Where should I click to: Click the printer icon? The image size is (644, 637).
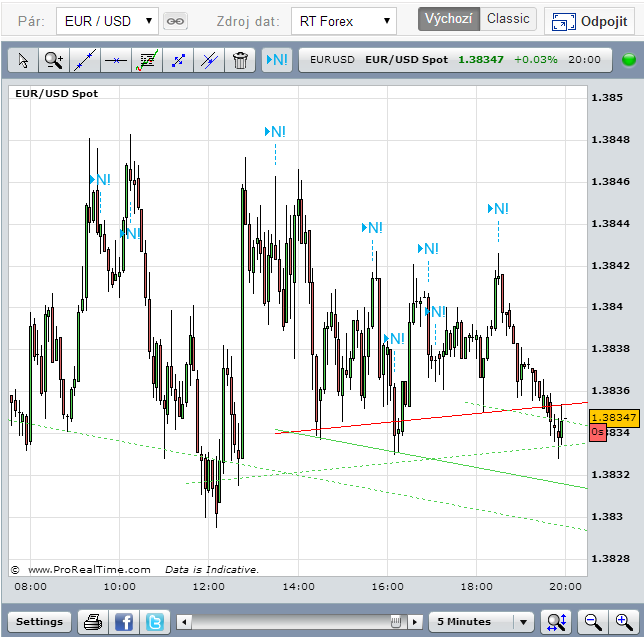pyautogui.click(x=93, y=622)
